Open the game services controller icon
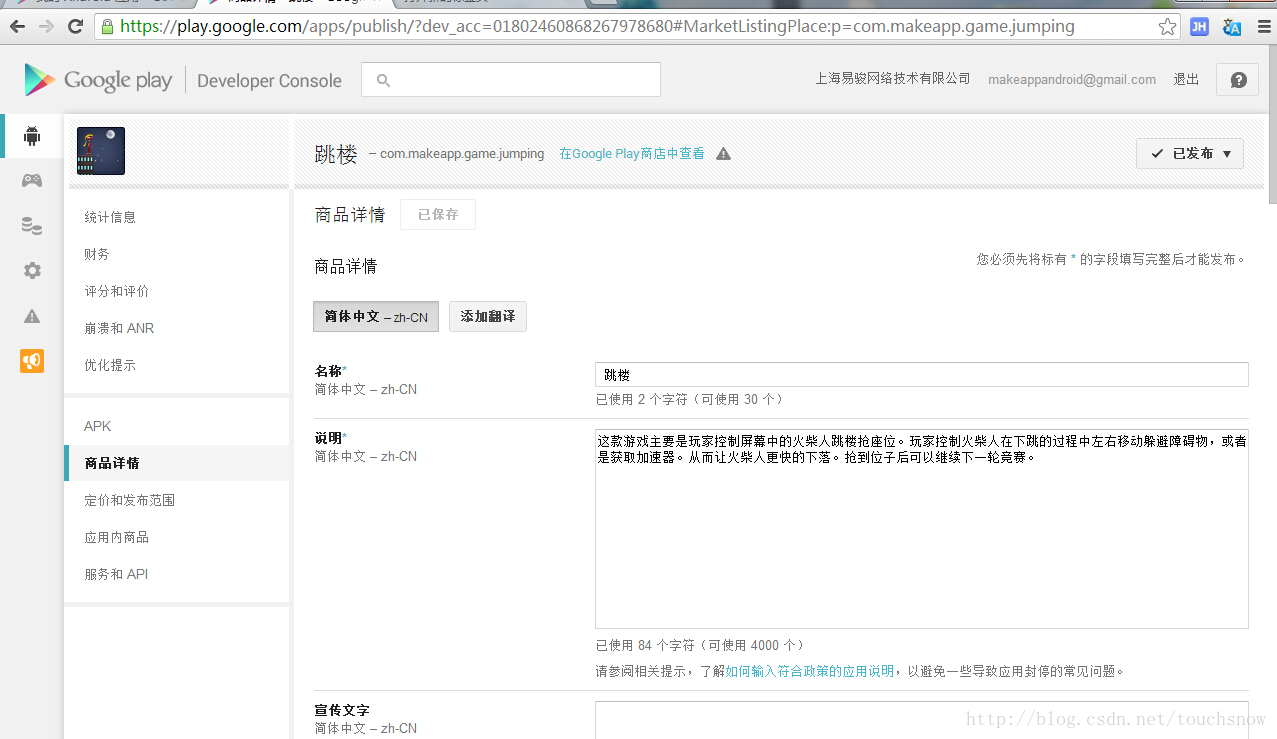Image resolution: width=1277 pixels, height=739 pixels. tap(32, 181)
